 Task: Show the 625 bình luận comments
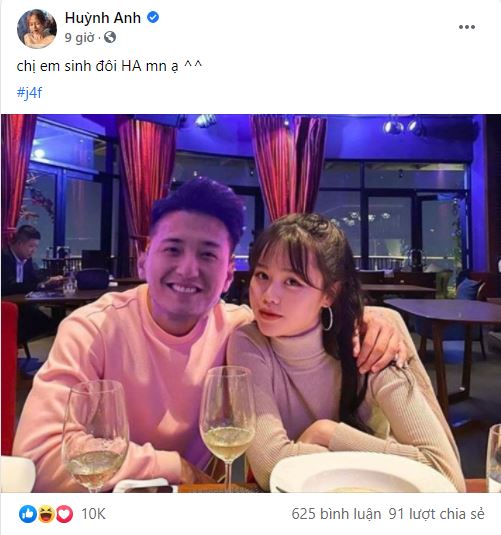pos(336,514)
